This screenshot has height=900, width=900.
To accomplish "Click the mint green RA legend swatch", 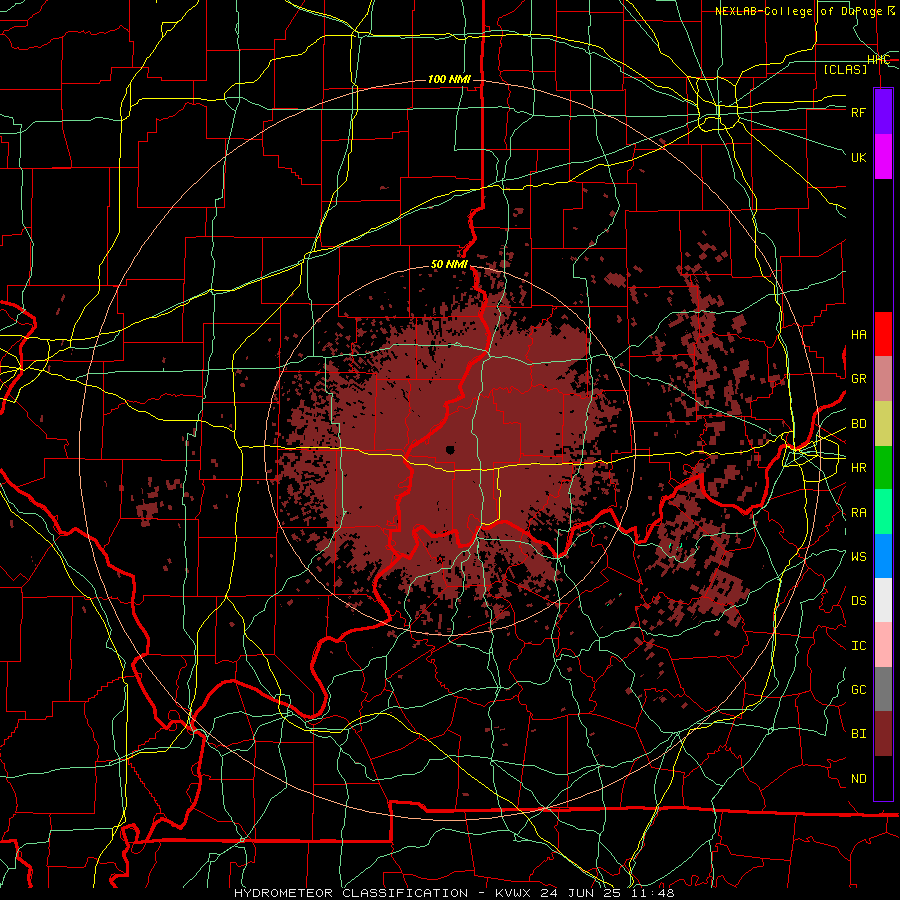I will pos(883,511).
